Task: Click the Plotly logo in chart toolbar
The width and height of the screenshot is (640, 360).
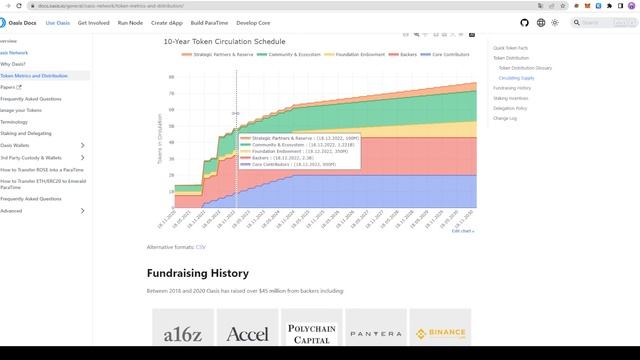Action: 472,34
